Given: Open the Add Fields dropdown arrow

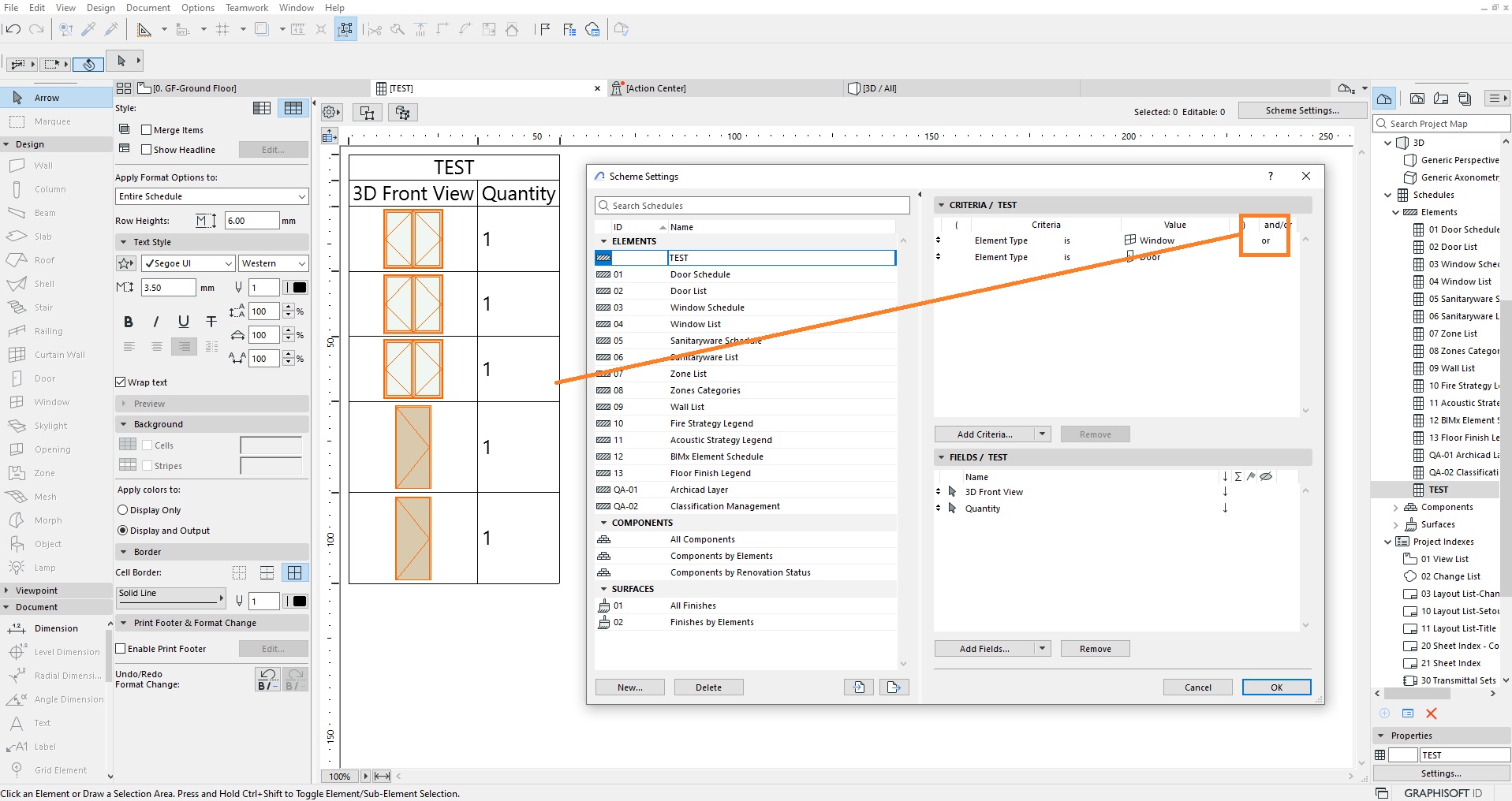Looking at the screenshot, I should pos(1043,649).
